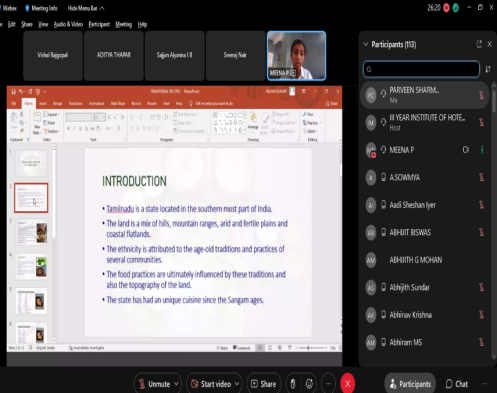
Task: Collapse the Participants panel chevron
Action: coord(366,44)
